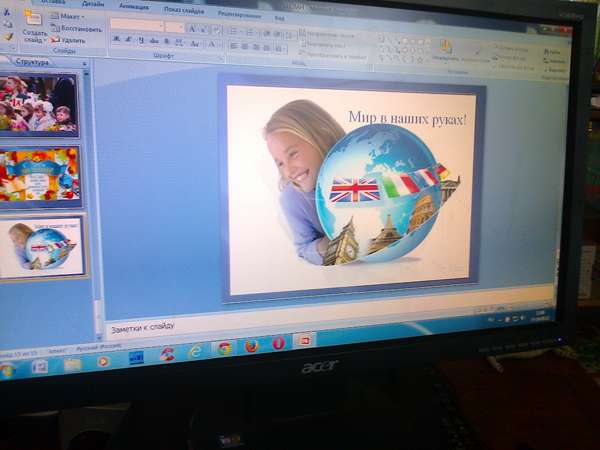Toggle Align Text Right

(x=256, y=47)
